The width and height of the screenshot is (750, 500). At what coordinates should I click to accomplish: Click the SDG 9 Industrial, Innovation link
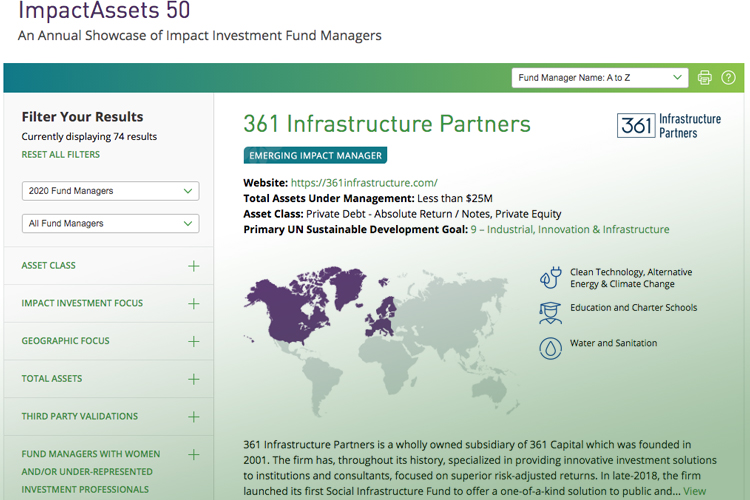point(570,230)
